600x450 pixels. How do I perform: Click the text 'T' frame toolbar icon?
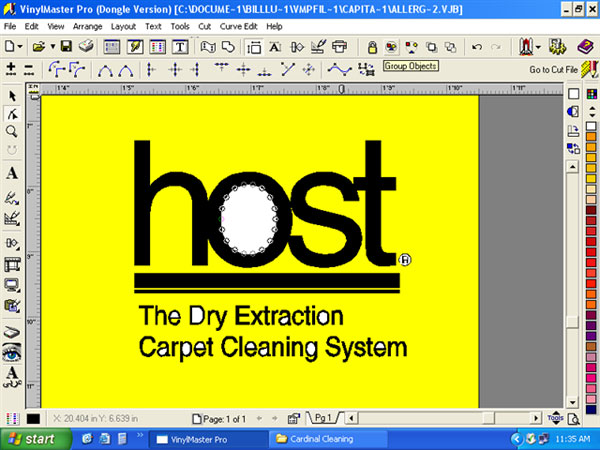[180, 47]
